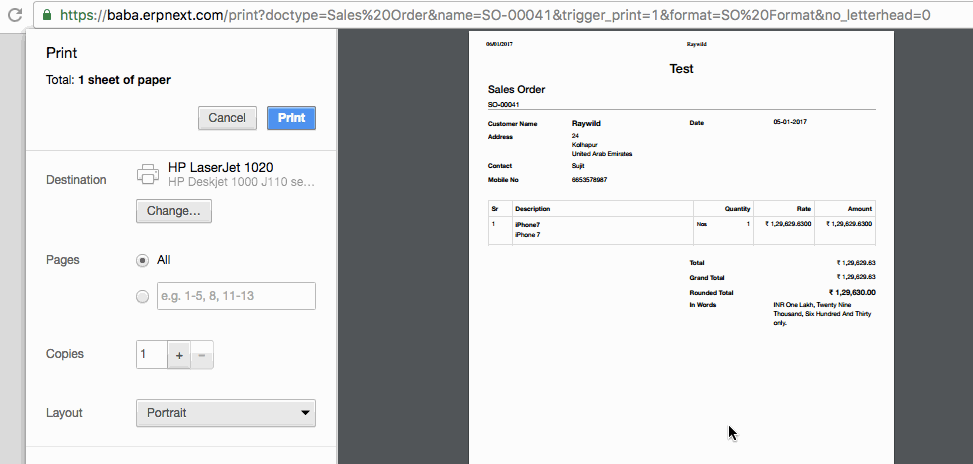Click the Raywild customer name value
The width and height of the screenshot is (973, 464).
click(x=586, y=123)
